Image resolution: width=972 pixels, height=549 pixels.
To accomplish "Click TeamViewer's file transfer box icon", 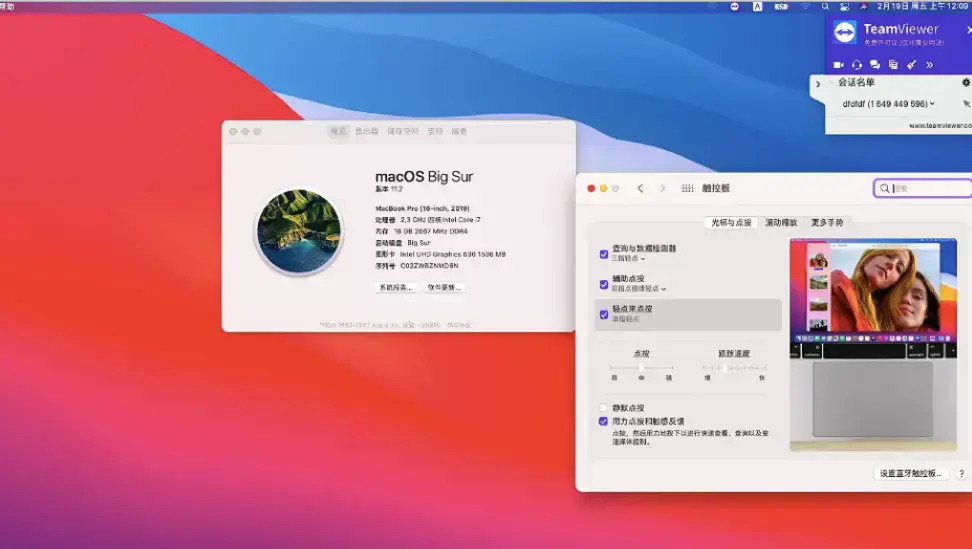I will [893, 64].
